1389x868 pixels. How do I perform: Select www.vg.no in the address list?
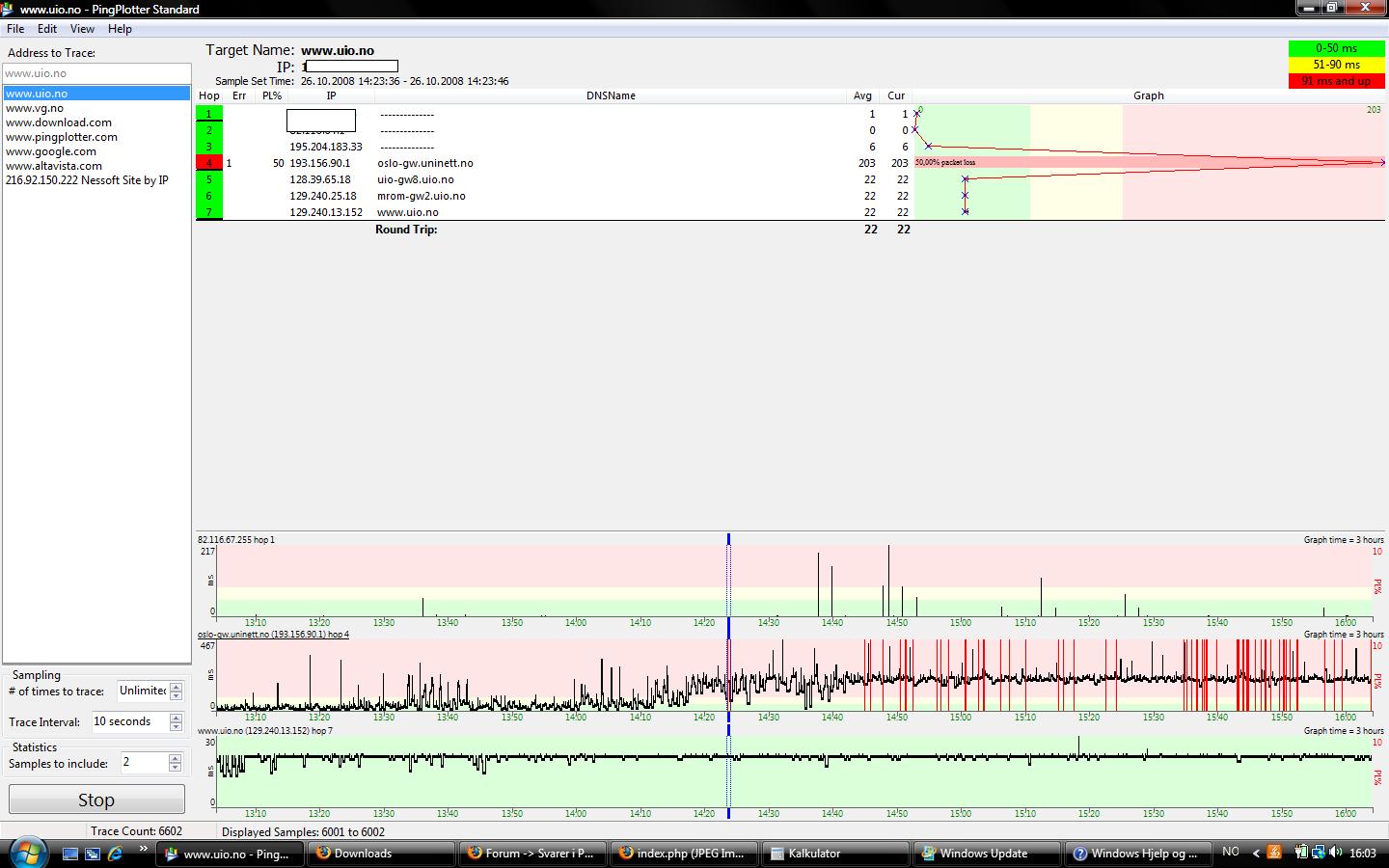click(35, 108)
